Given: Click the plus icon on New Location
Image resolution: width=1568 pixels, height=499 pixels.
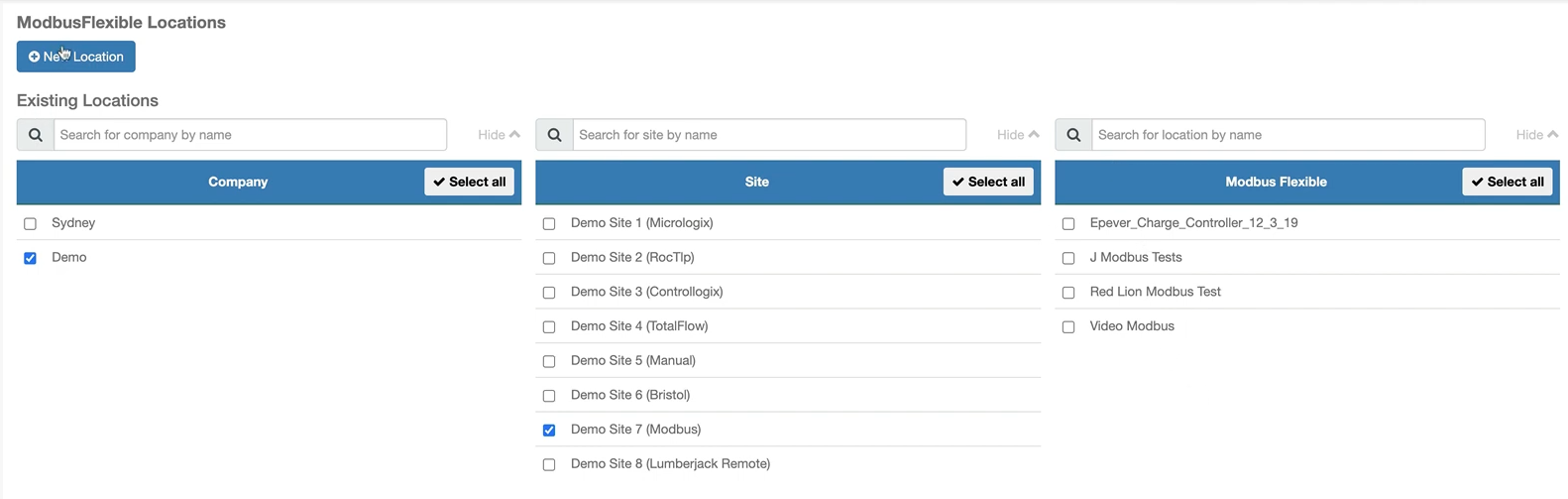Looking at the screenshot, I should tap(34, 57).
